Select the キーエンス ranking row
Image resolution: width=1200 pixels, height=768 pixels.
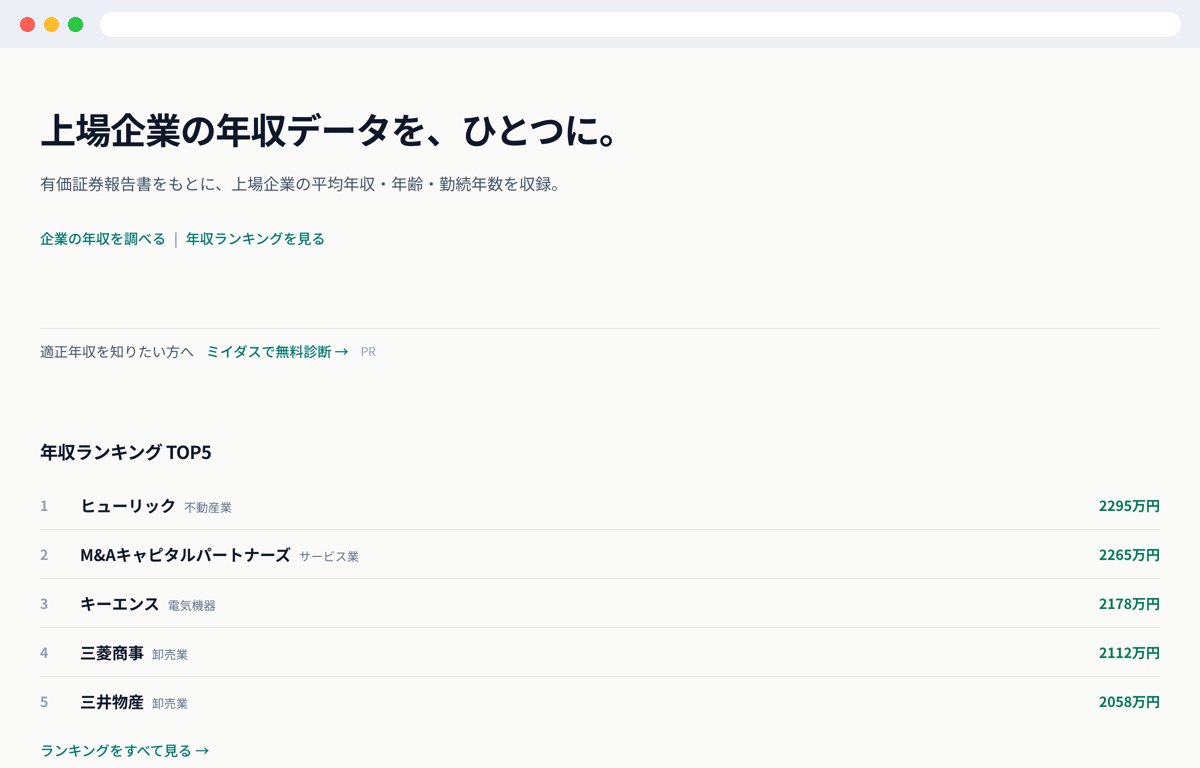[x=600, y=604]
